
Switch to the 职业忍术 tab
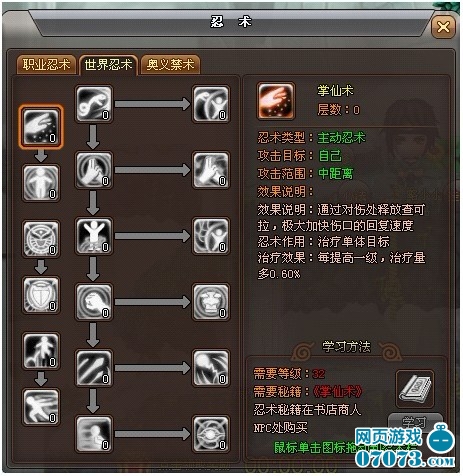point(46,64)
